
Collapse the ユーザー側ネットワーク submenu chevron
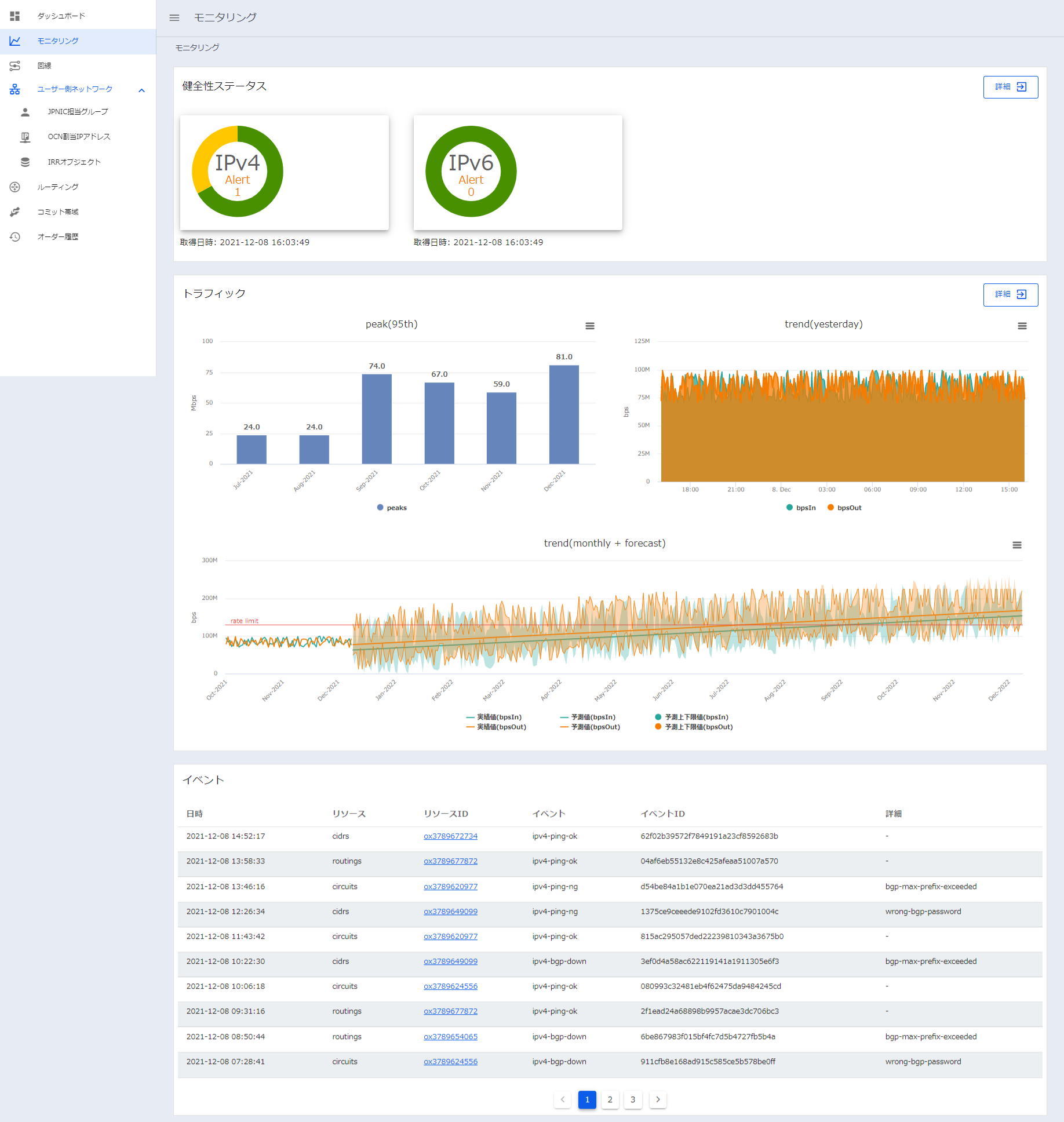click(x=141, y=90)
